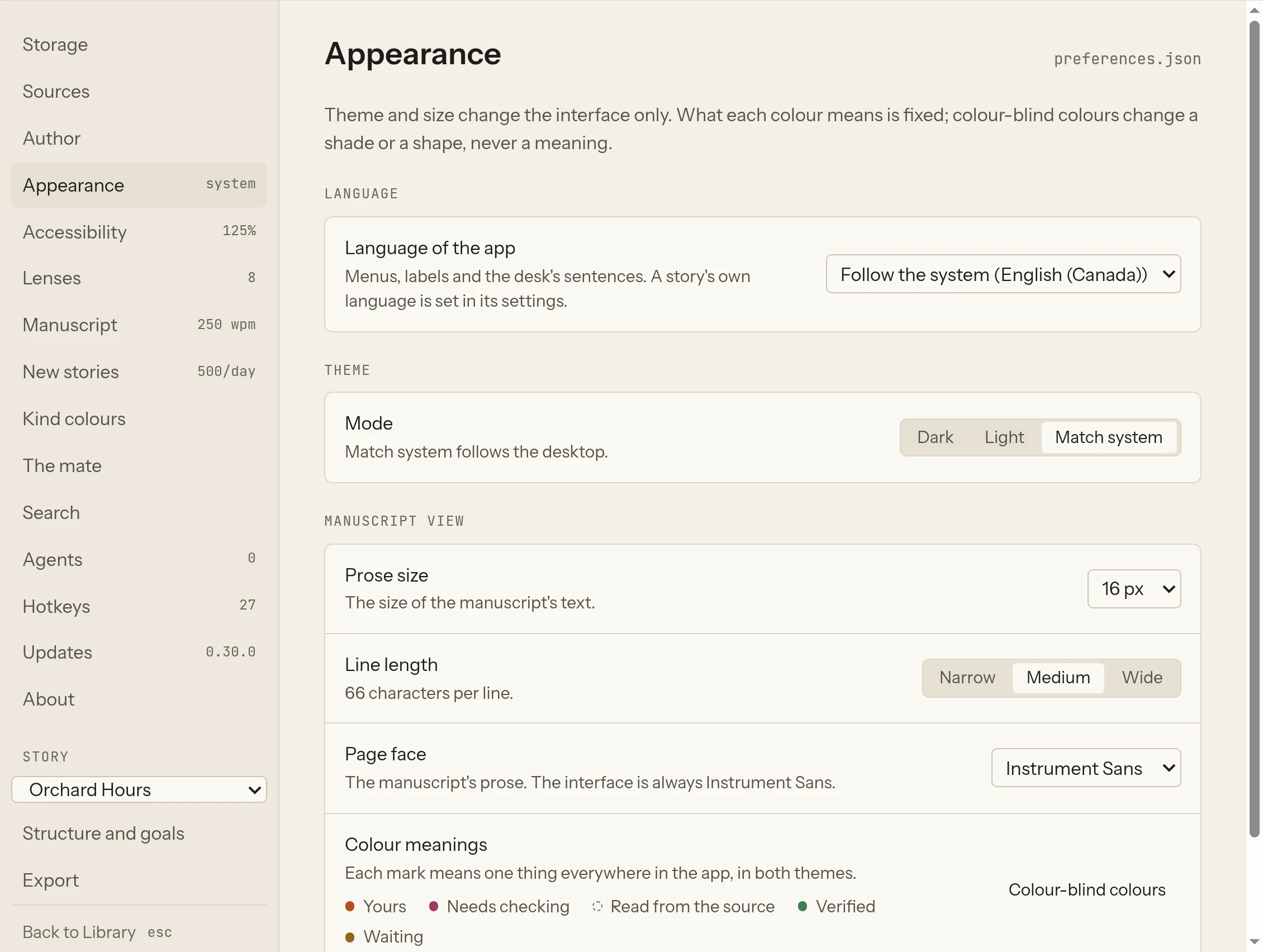The width and height of the screenshot is (1263, 952).
Task: Click the preferences.json file label
Action: 1127,59
